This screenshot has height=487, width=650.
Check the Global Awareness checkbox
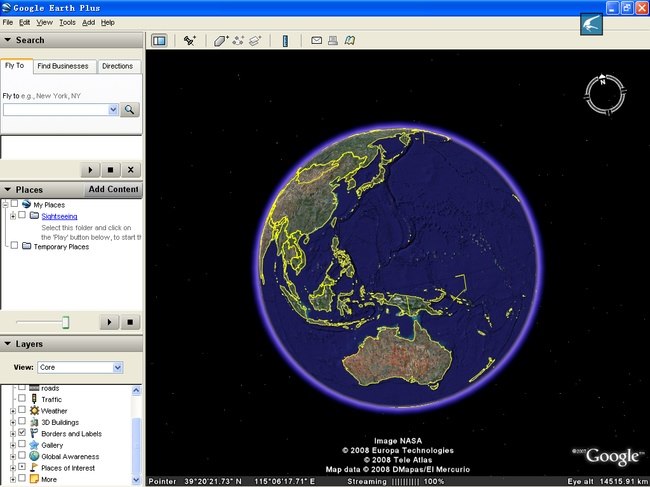[x=22, y=455]
